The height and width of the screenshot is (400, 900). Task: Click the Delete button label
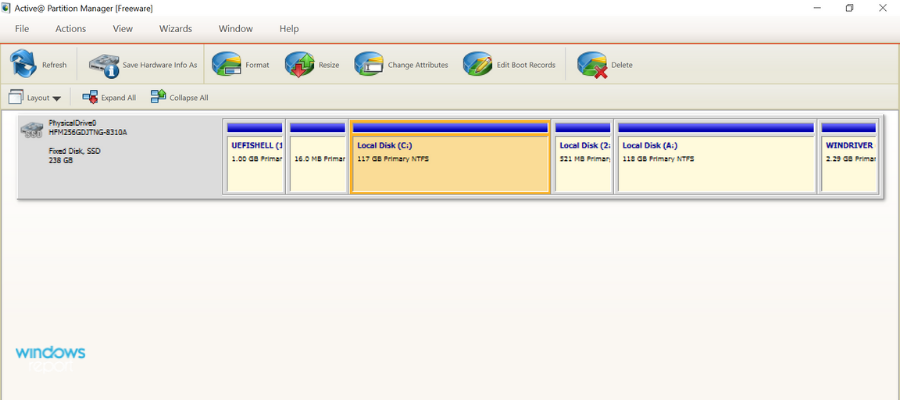(x=622, y=65)
